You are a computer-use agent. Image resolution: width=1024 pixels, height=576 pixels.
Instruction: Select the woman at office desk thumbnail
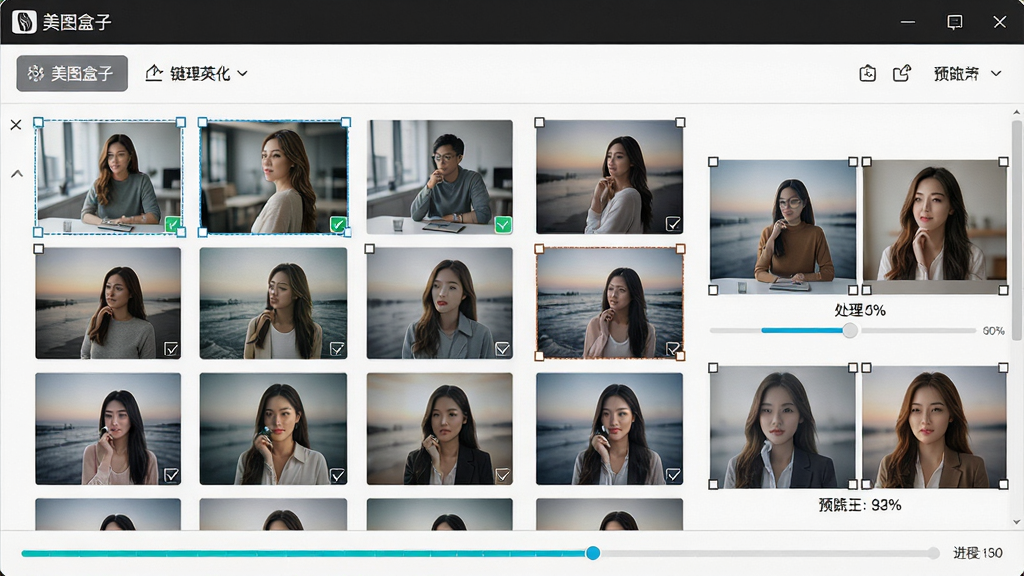point(108,176)
